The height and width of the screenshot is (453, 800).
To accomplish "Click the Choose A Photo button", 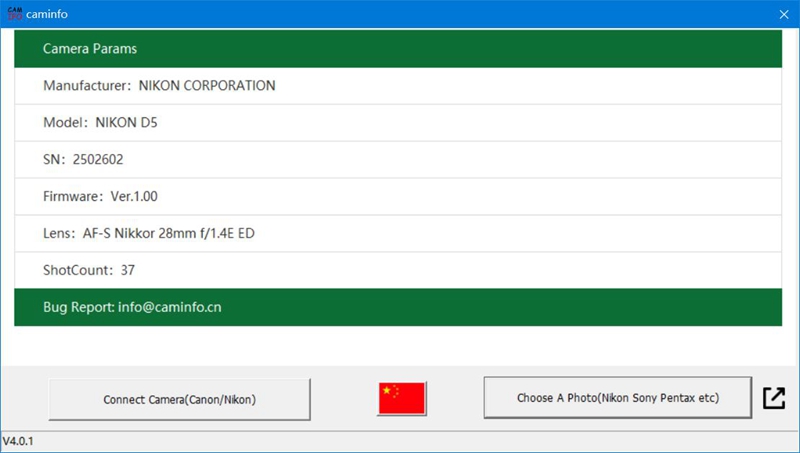I will (x=617, y=397).
